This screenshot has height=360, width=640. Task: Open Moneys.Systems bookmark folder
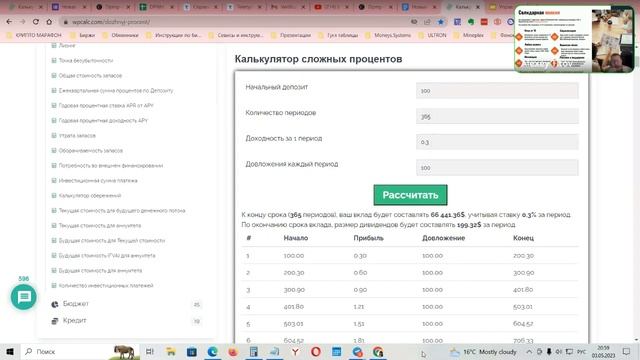click(389, 35)
